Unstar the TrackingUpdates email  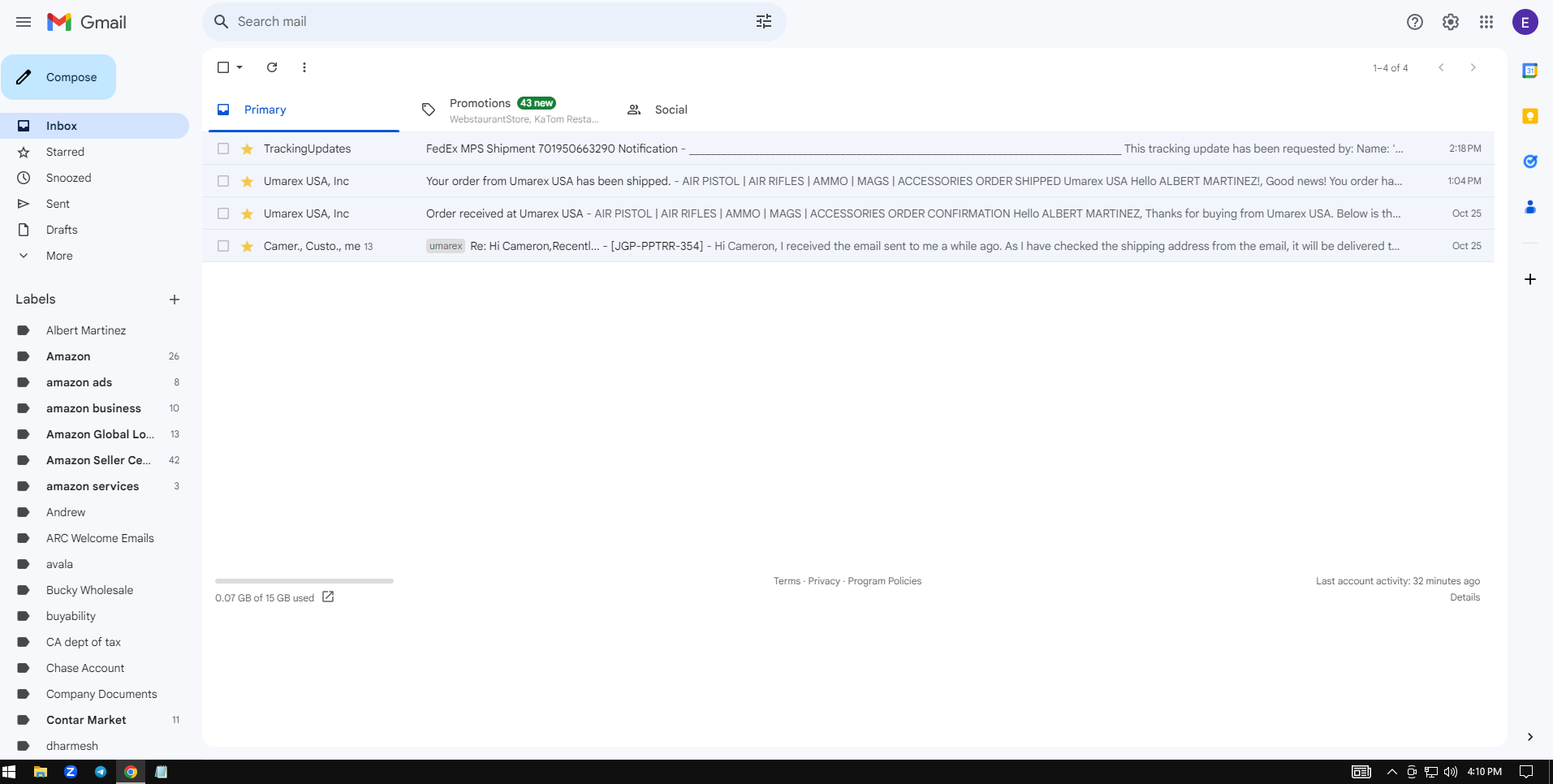pos(247,149)
